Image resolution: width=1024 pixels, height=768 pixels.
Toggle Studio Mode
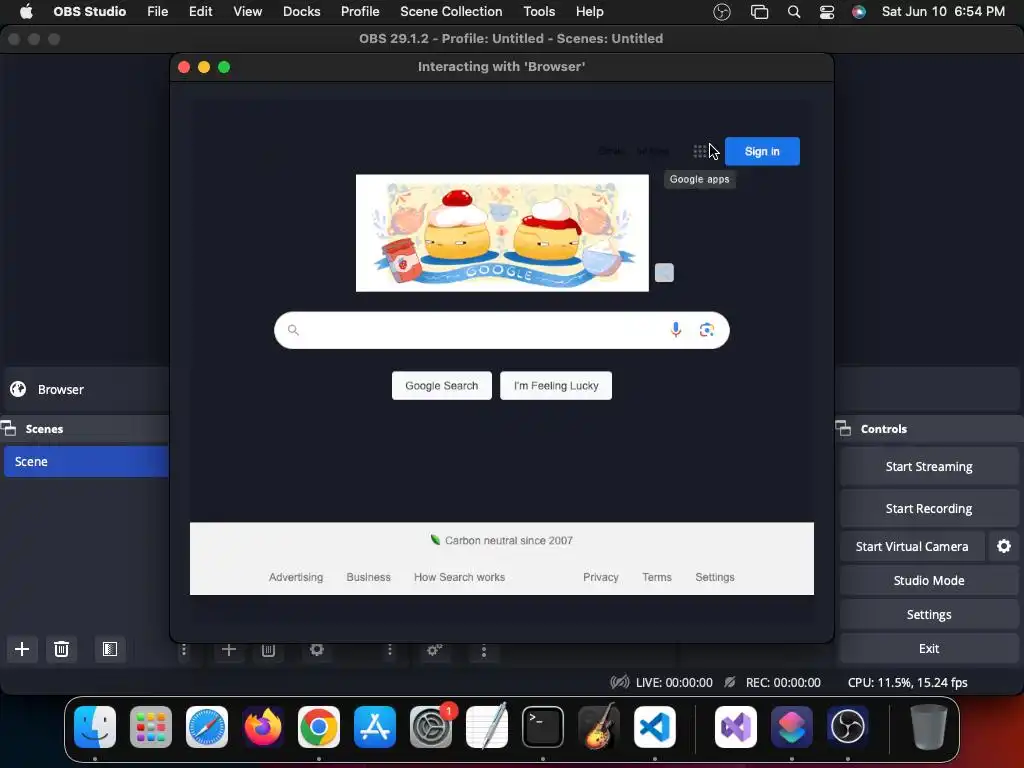[929, 580]
